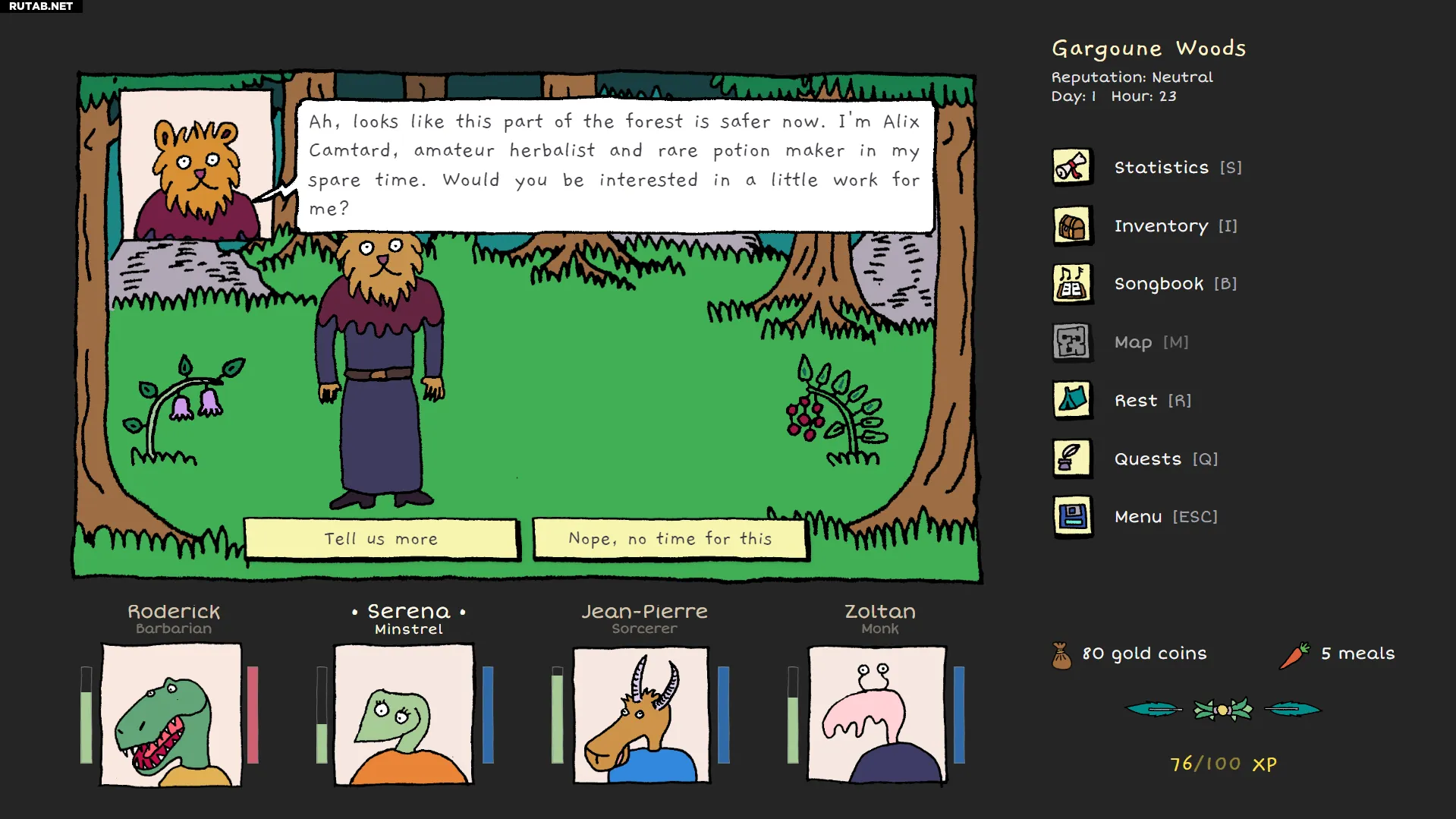Click the 76/100 XP counter
Image resolution: width=1456 pixels, height=819 pixels.
pyautogui.click(x=1223, y=764)
